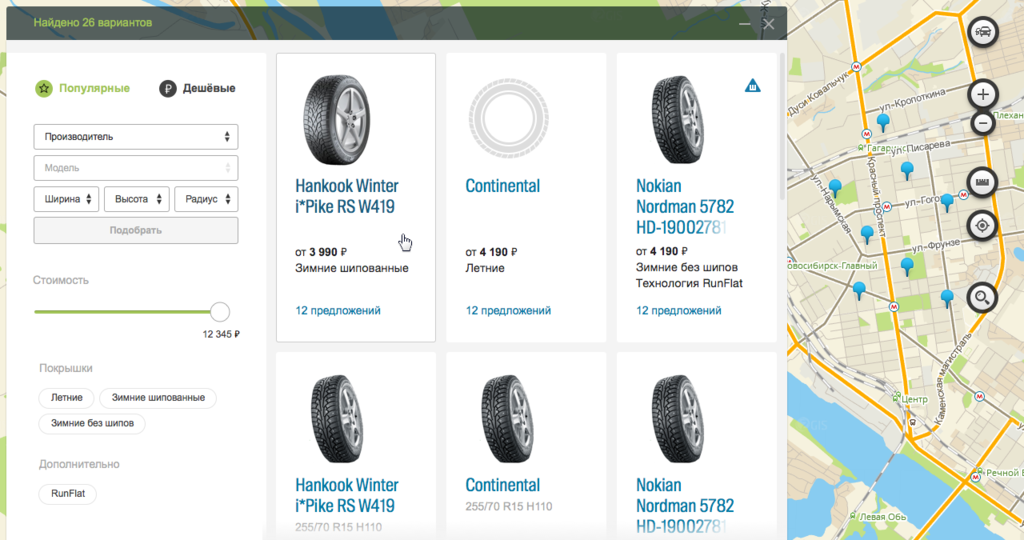
Task: Click the green price slider track
Action: (123, 312)
